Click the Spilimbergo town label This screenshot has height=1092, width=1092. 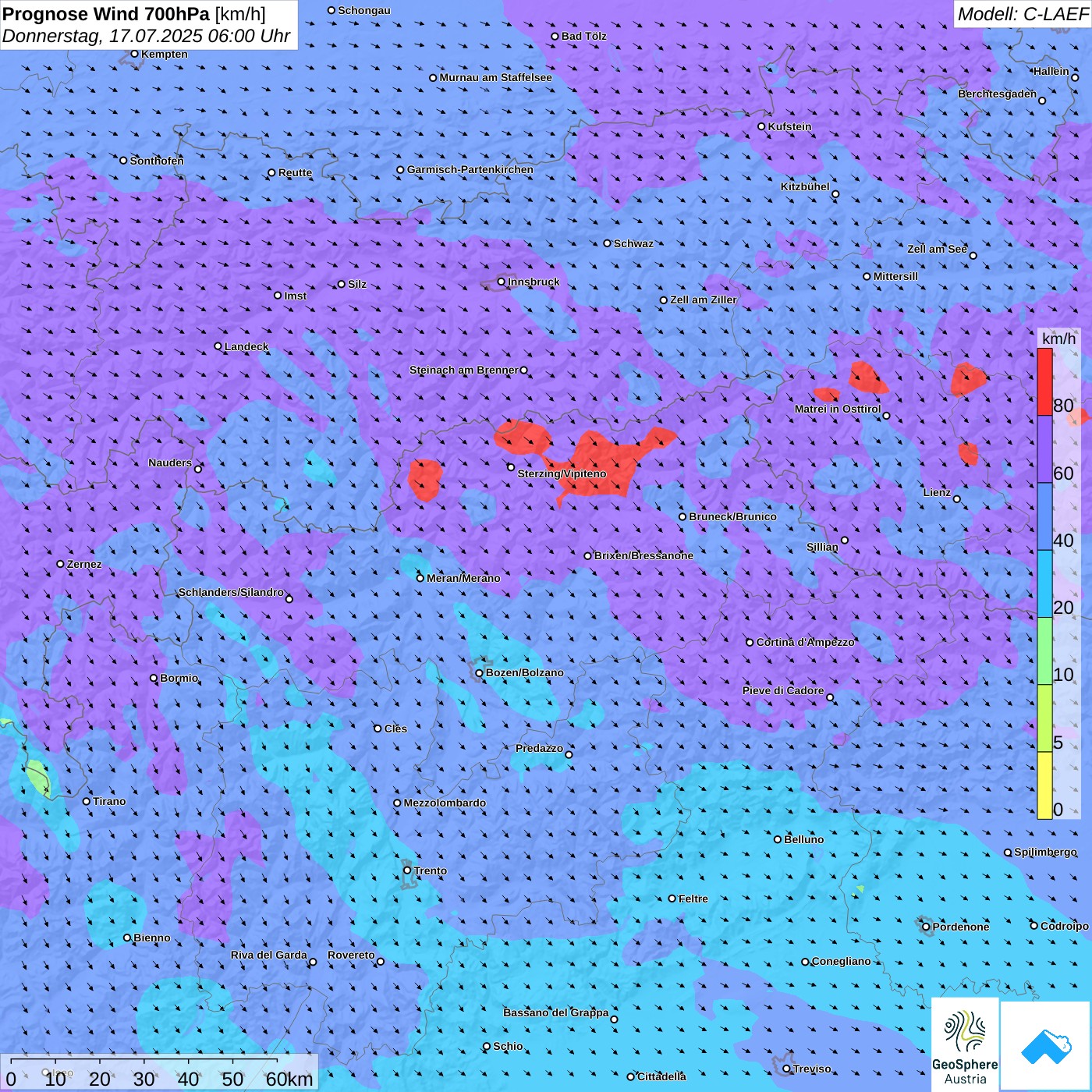[x=1045, y=852]
